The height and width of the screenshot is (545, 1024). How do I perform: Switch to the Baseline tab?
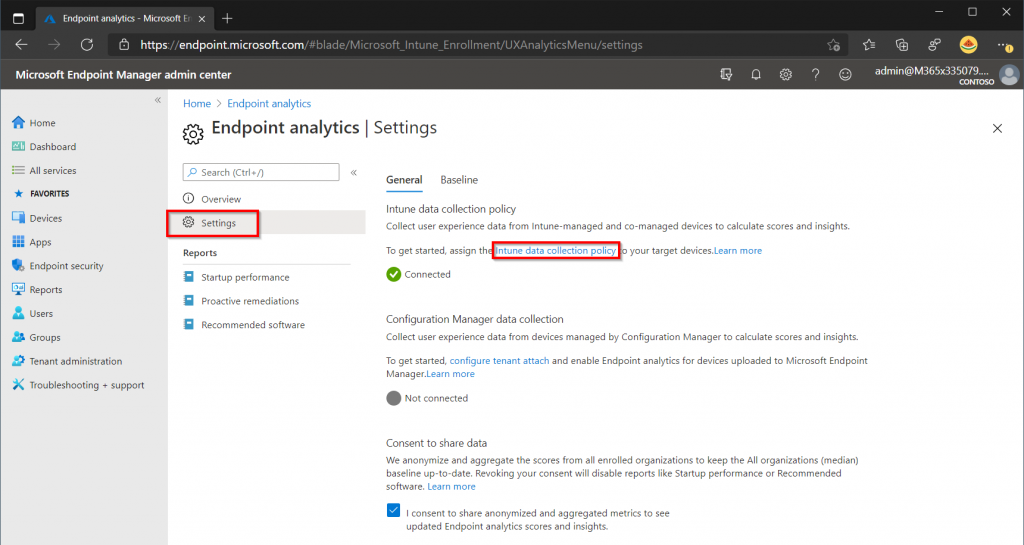point(459,179)
